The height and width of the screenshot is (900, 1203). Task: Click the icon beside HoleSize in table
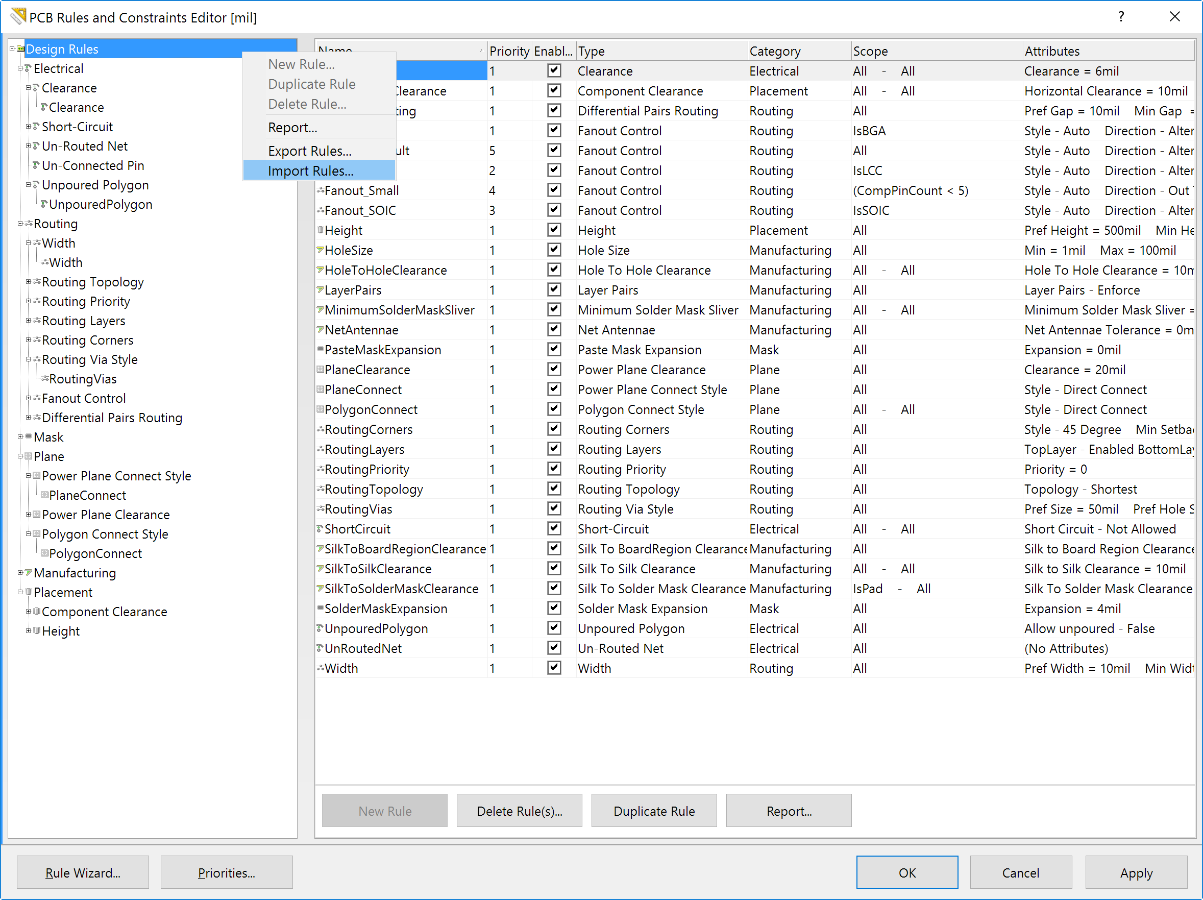tap(320, 251)
